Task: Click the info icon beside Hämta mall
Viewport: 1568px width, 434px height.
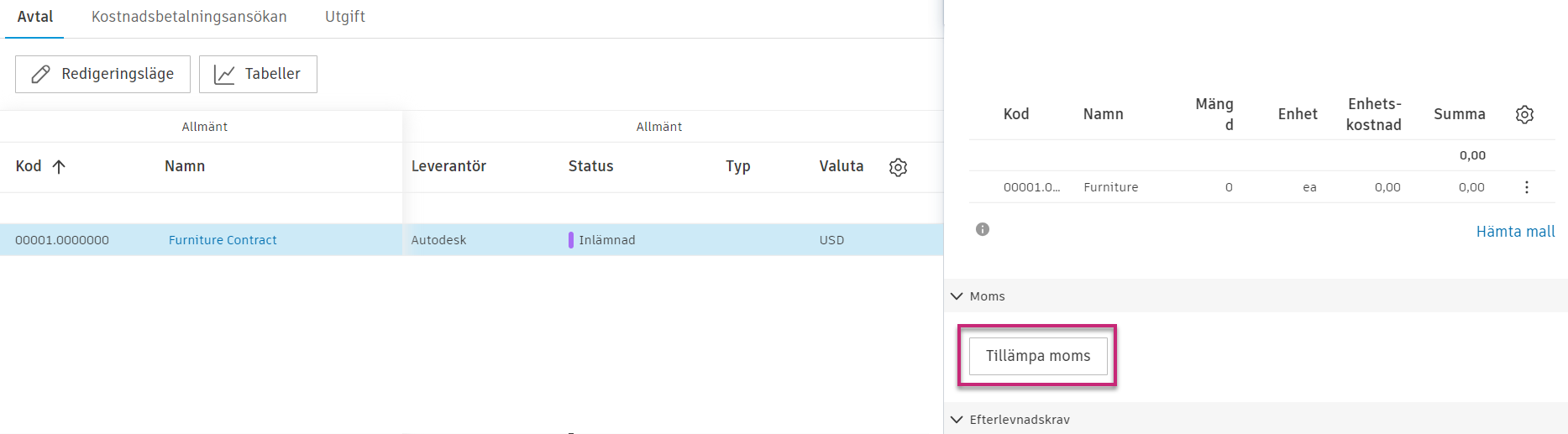Action: point(983,229)
